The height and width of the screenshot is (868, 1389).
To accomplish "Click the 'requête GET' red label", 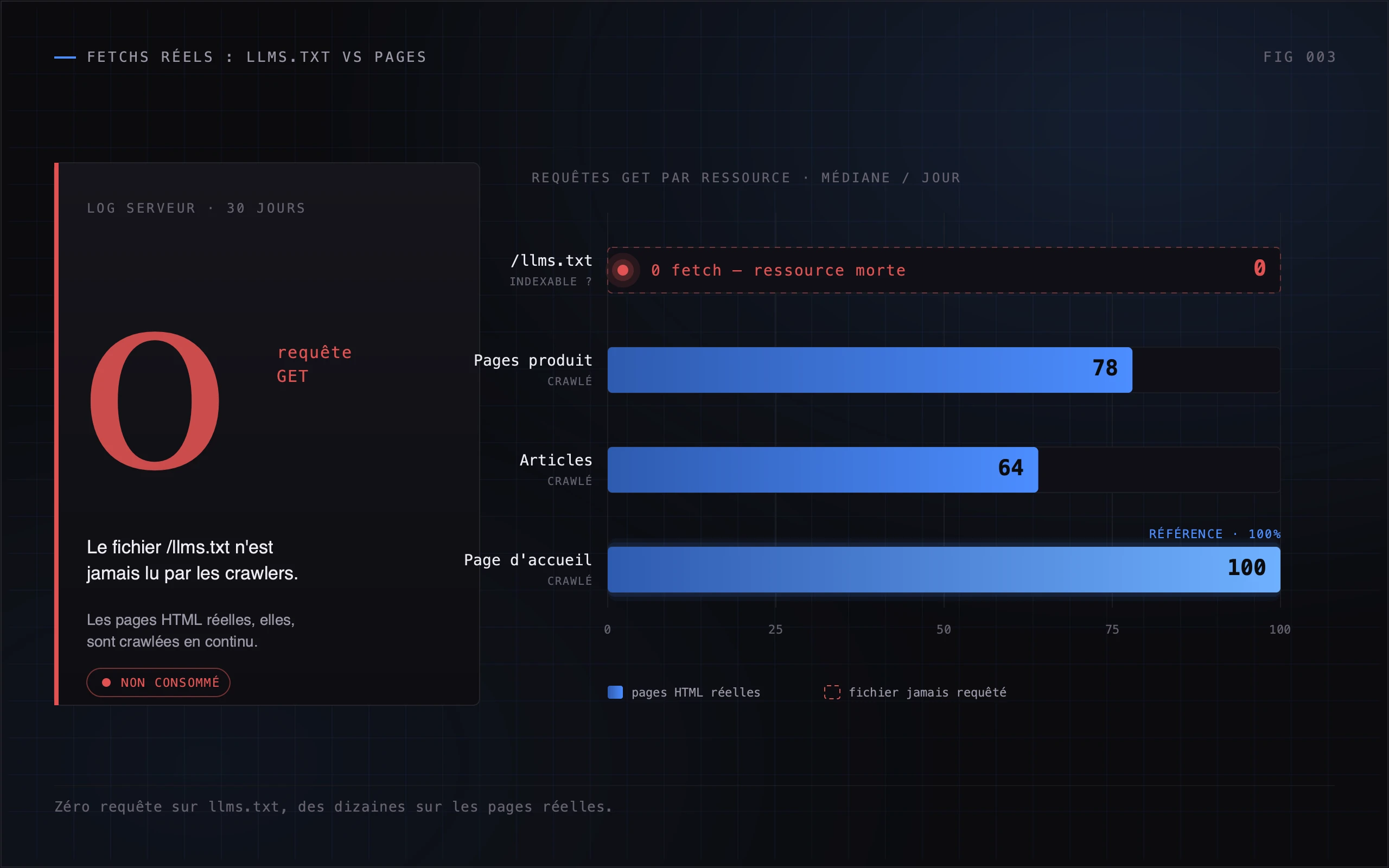I will 314,364.
